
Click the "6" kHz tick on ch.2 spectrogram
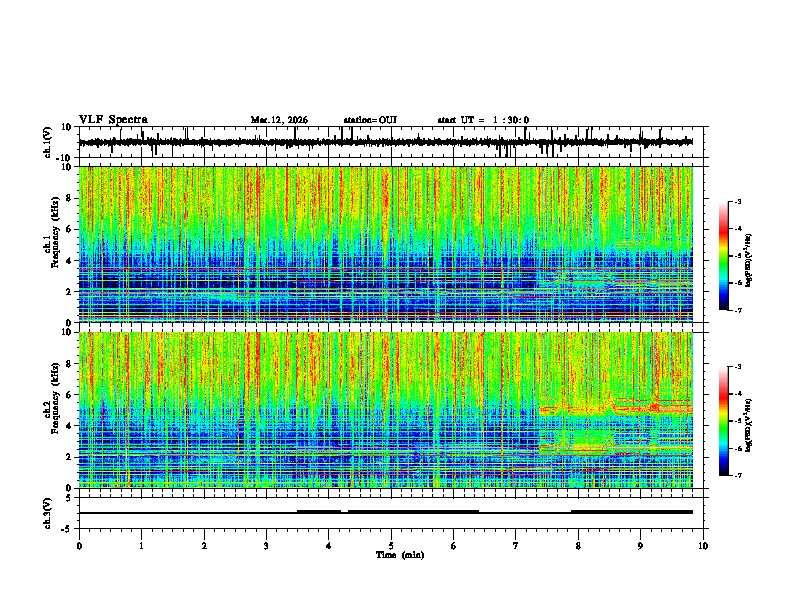(70, 394)
